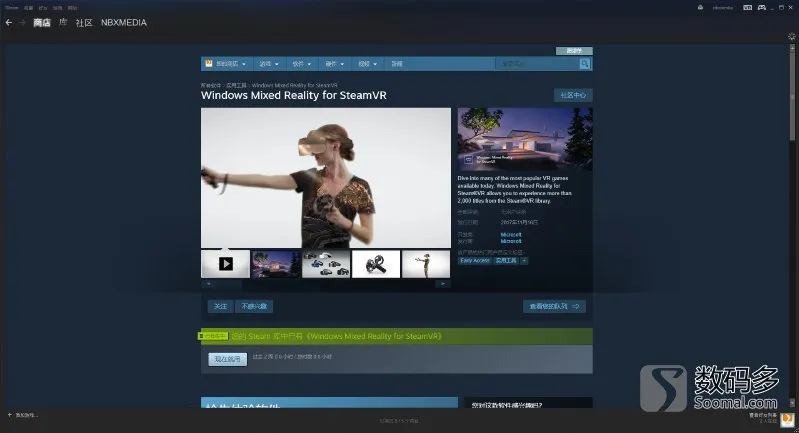The image size is (799, 433).
Task: Click the 现在就用 (Use now) button
Action: tap(227, 359)
